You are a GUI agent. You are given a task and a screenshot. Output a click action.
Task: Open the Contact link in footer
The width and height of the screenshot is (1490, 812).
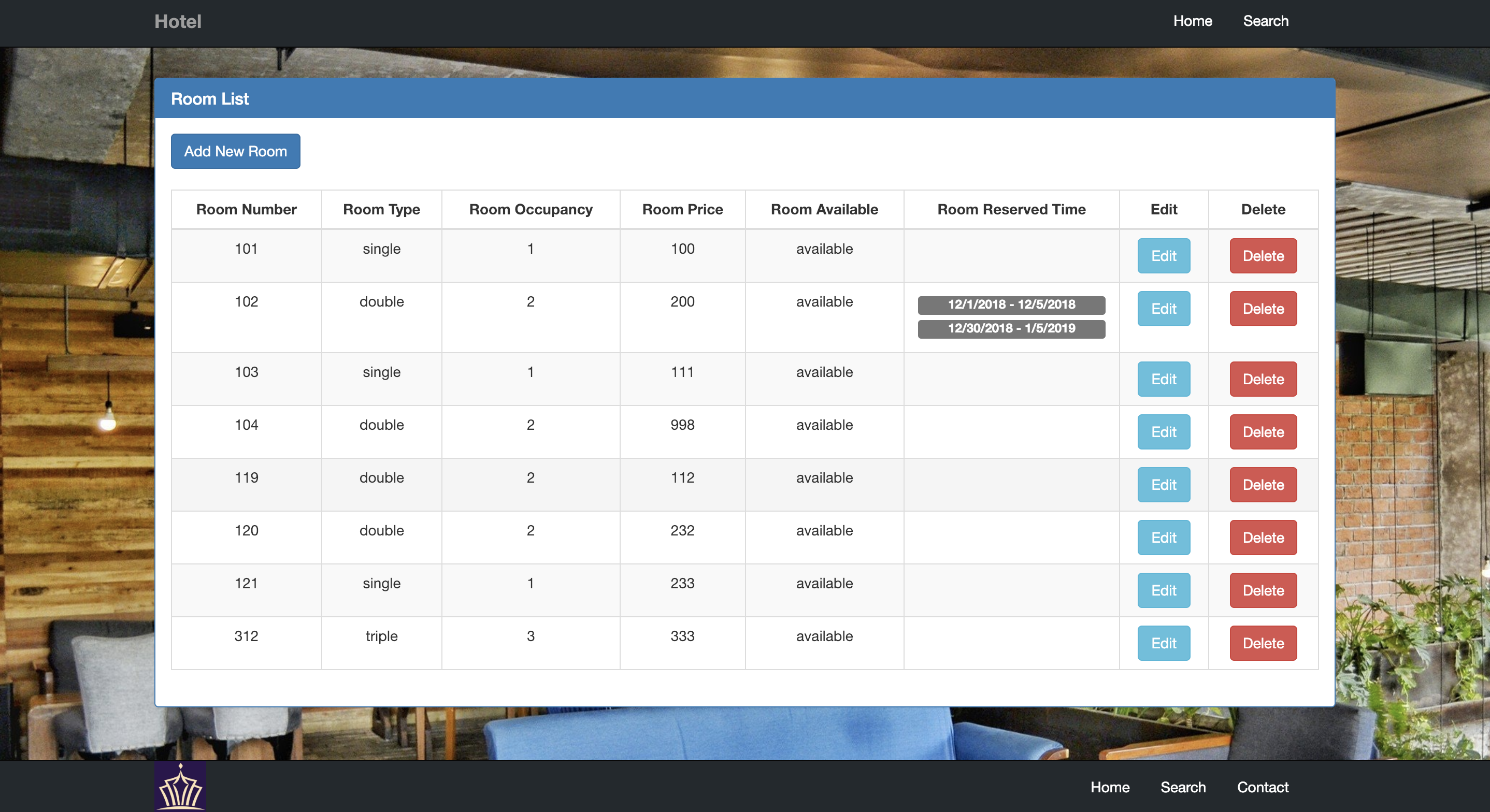click(x=1262, y=787)
